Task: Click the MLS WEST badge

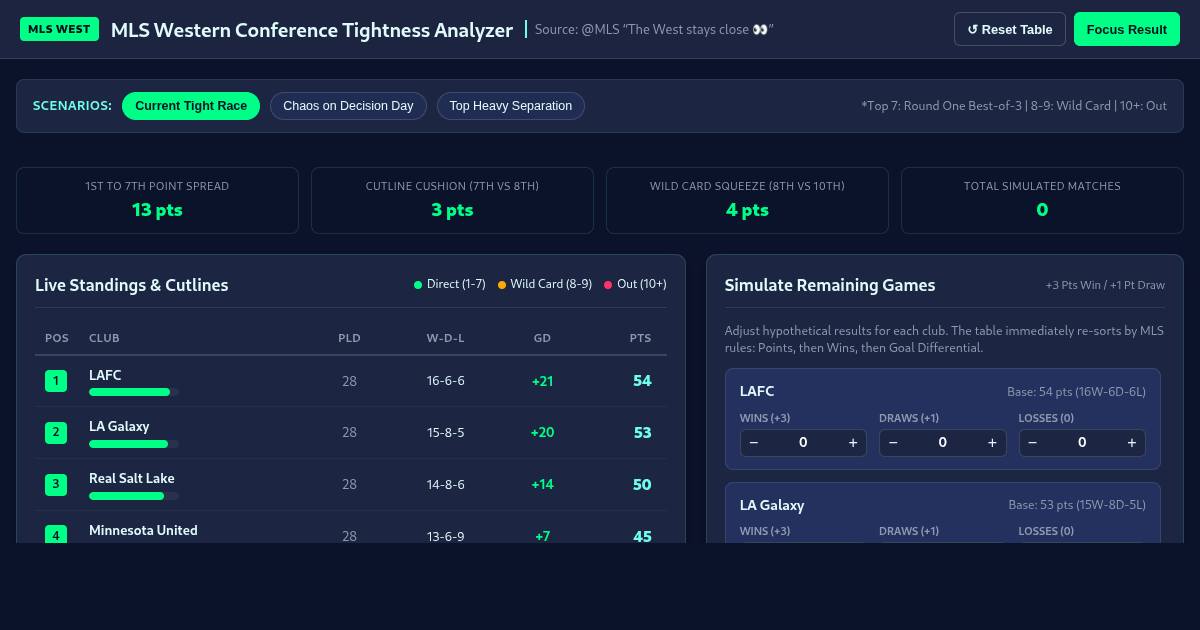Action: [59, 29]
